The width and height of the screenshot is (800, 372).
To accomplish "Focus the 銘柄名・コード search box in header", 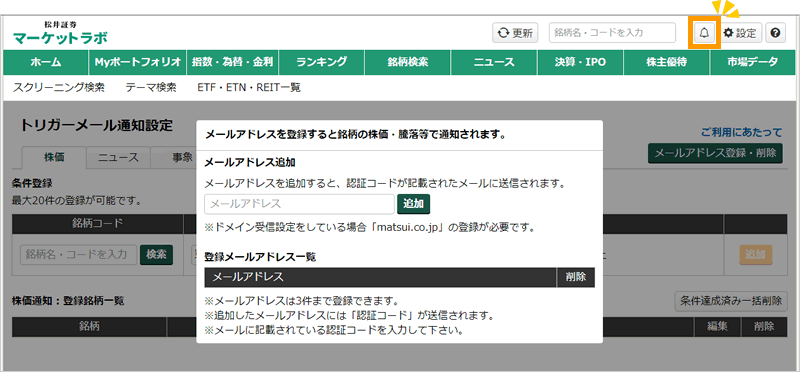I will [x=612, y=33].
